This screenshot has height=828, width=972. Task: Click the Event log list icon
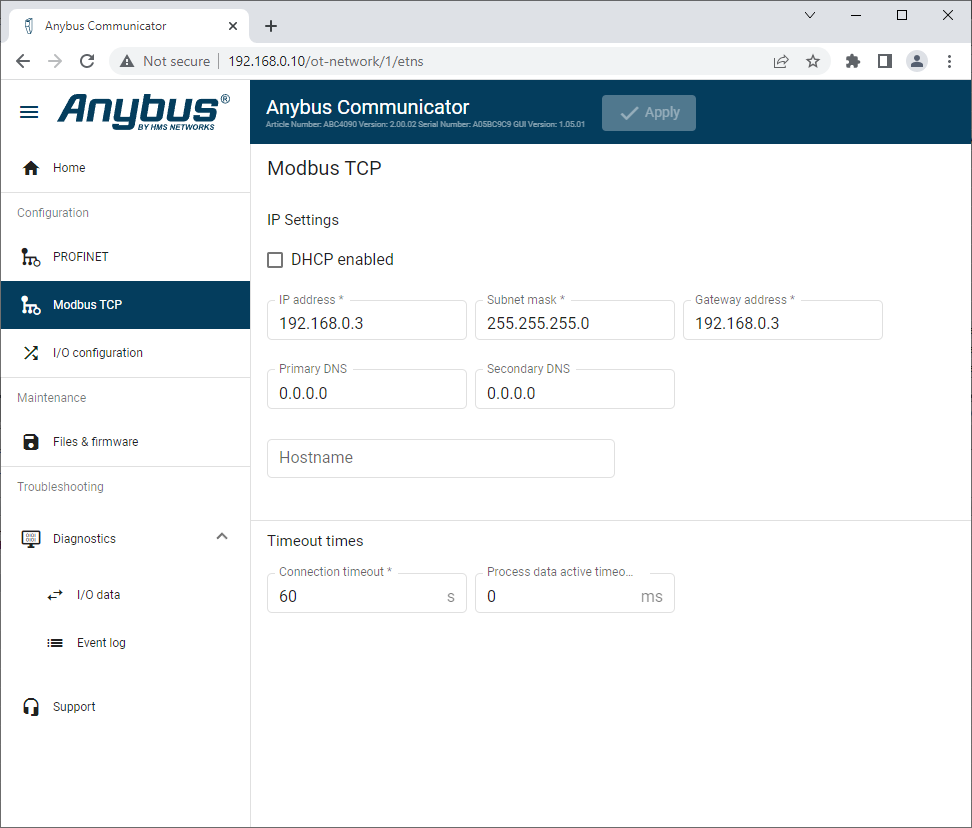[55, 643]
